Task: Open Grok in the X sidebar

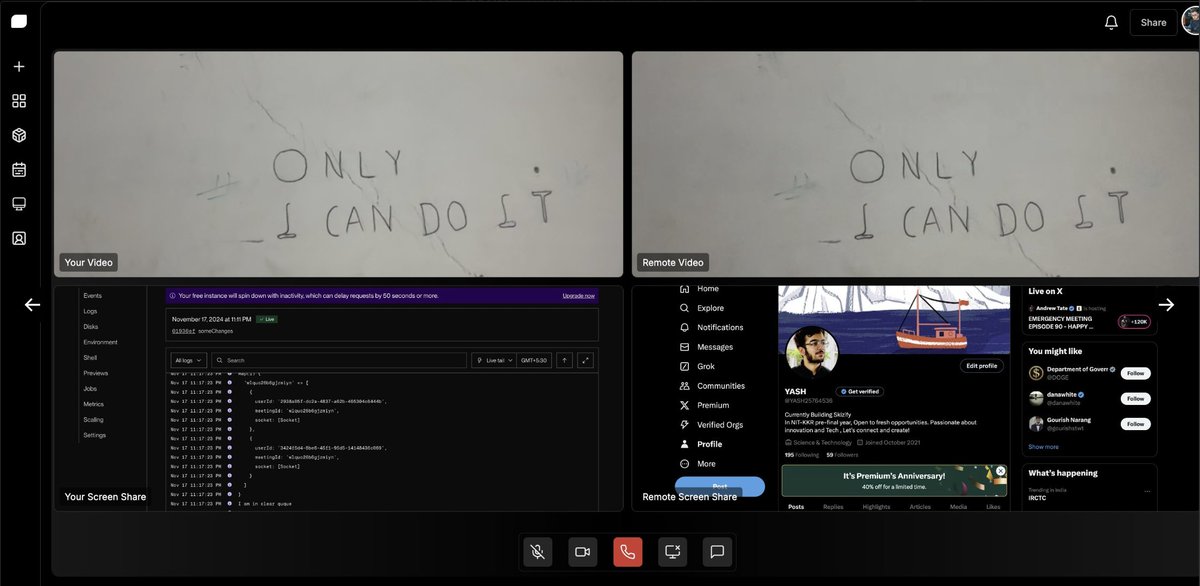Action: point(695,366)
